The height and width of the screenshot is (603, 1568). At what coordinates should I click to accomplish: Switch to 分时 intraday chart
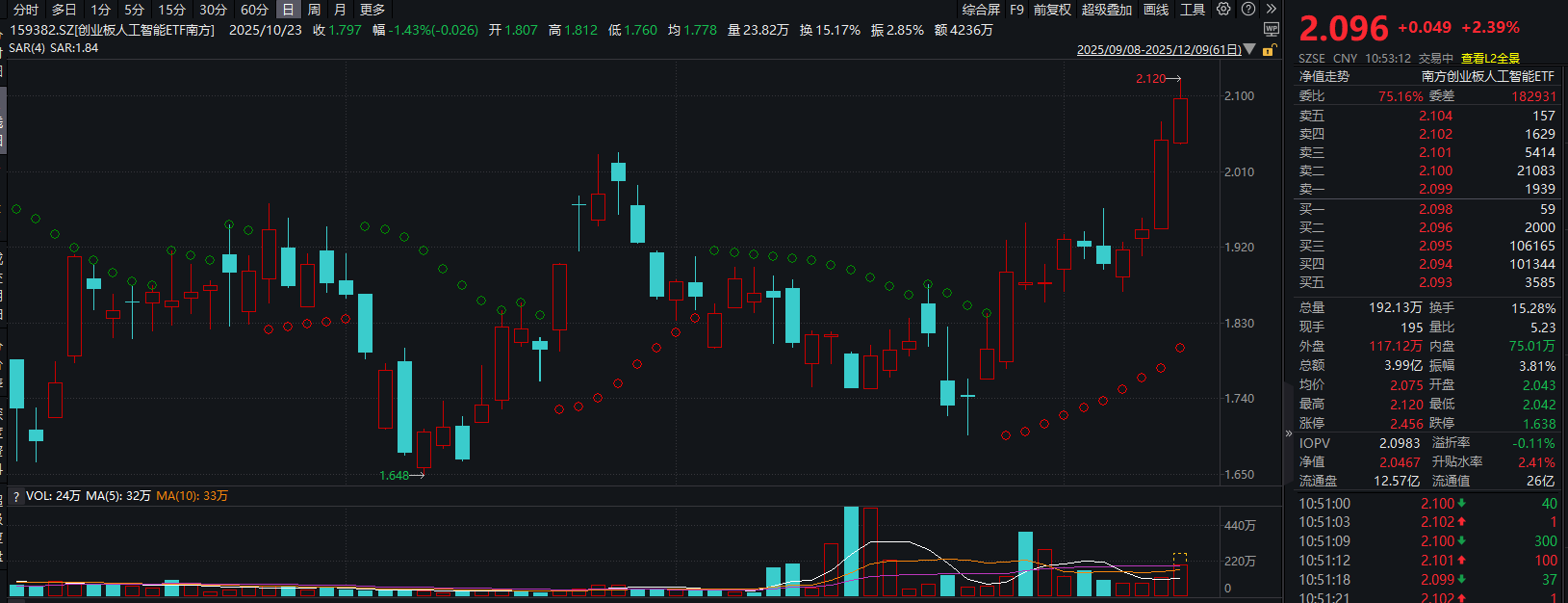pos(26,10)
